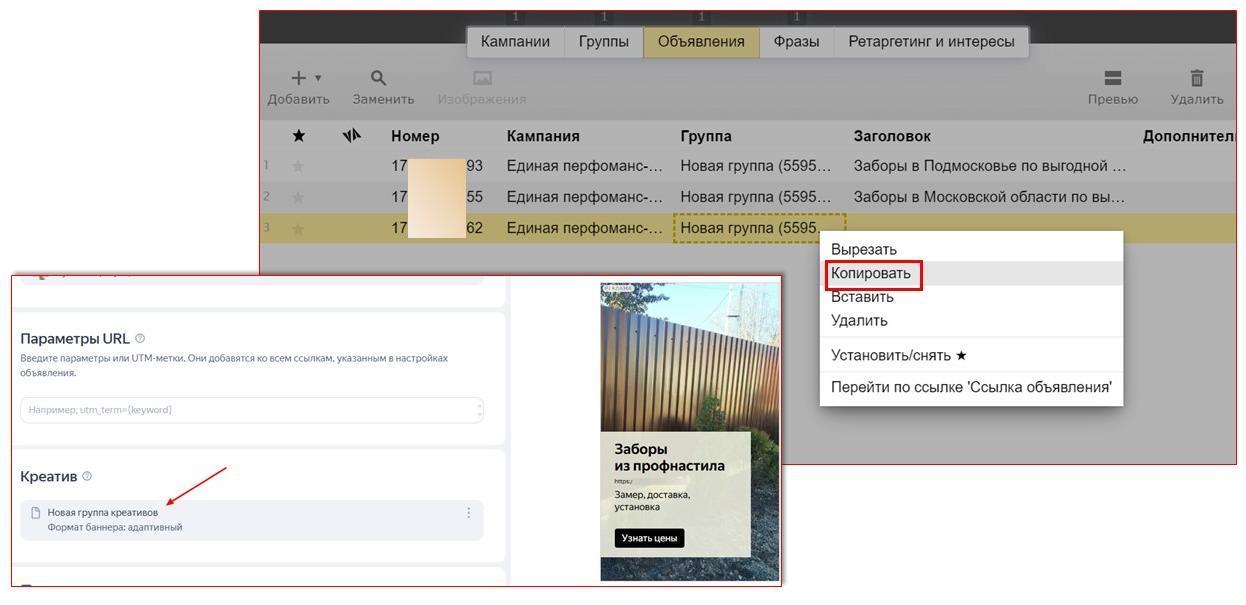Select Перейти по ссылке 'Ссылка объявления' menu entry
The width and height of the screenshot is (1246, 605).
coord(970,387)
